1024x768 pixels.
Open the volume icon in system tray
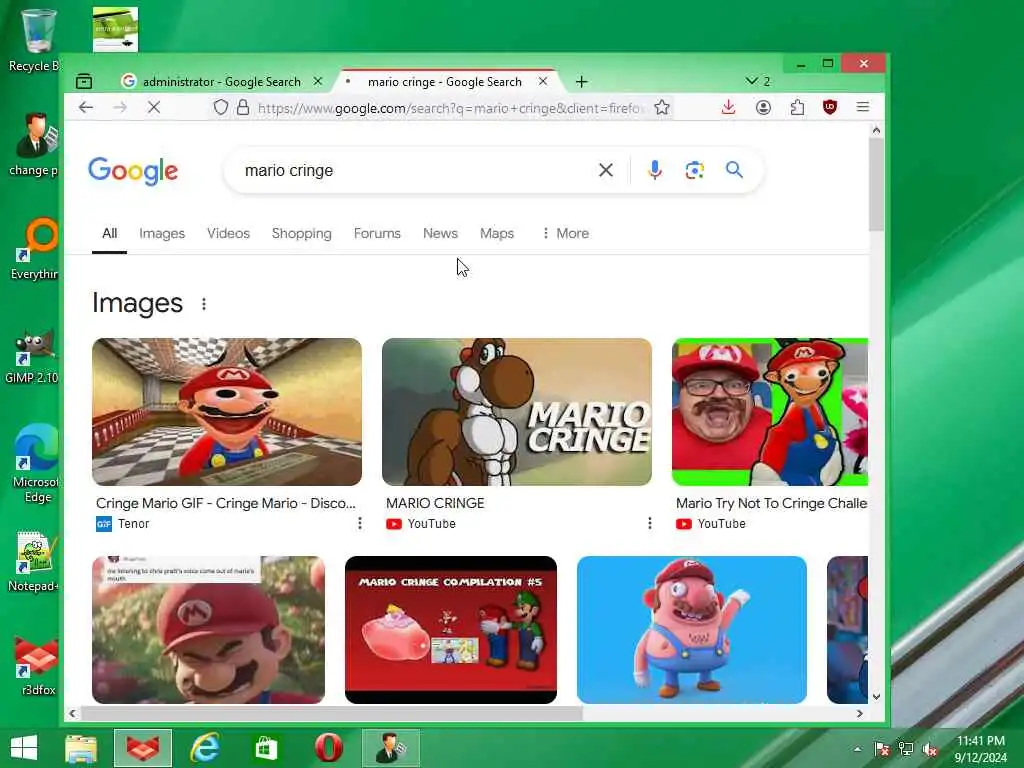tap(929, 749)
